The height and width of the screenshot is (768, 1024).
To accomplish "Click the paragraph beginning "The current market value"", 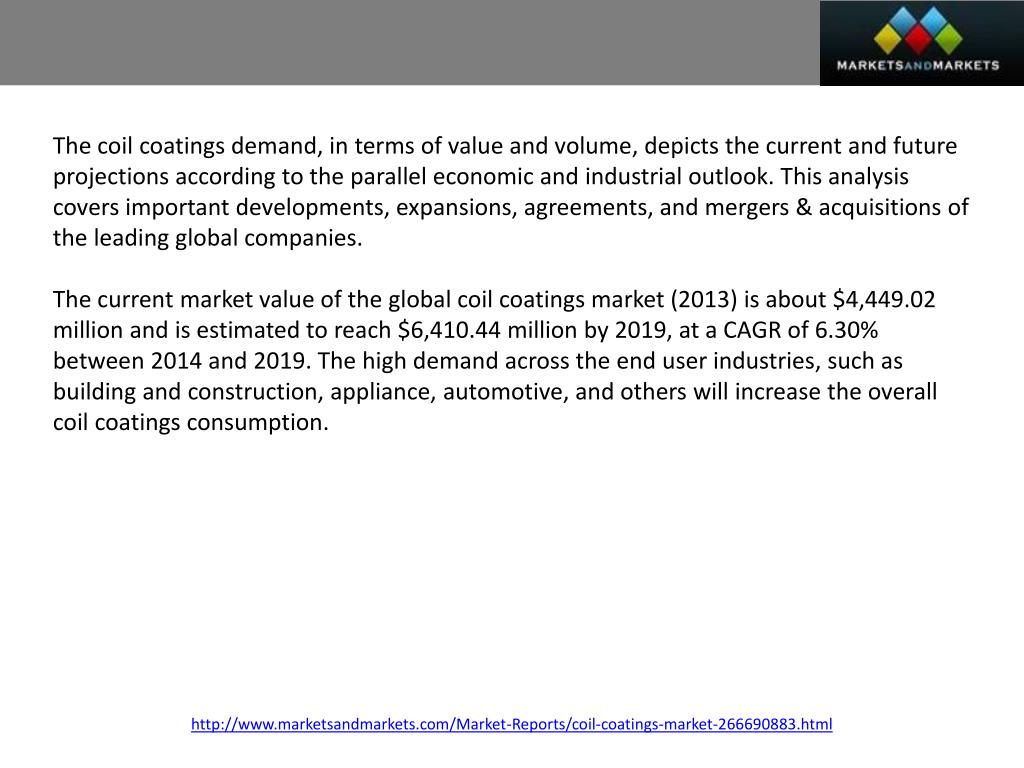I will [x=495, y=360].
